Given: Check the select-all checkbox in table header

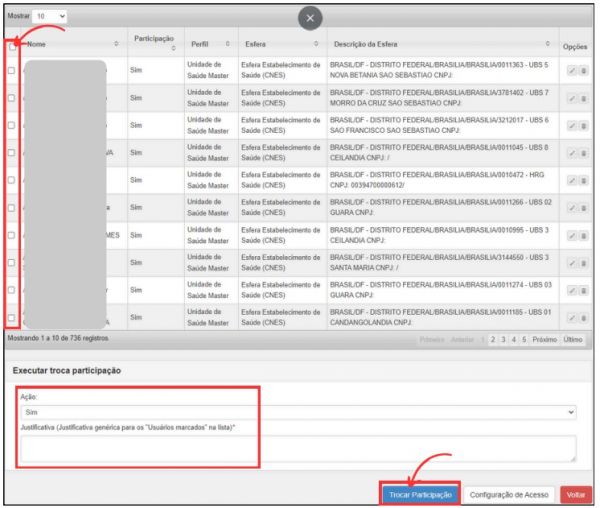Looking at the screenshot, I should pyautogui.click(x=12, y=45).
